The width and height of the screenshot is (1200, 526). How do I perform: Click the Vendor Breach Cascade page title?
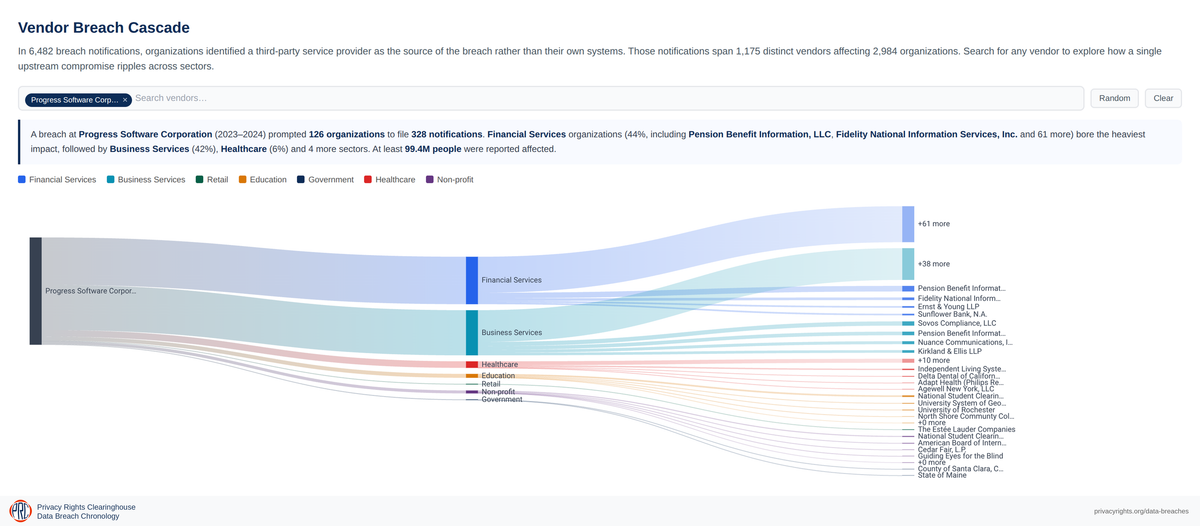click(104, 28)
